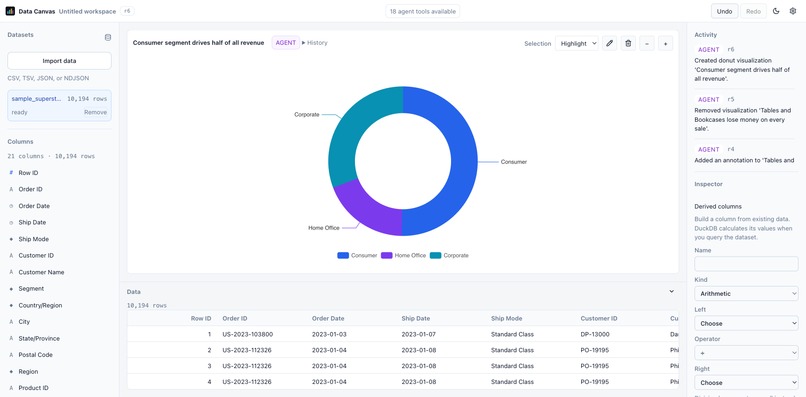Click the text icon beside Order ID column
Screen dimensions: 806x397
pyautogui.click(x=11, y=189)
